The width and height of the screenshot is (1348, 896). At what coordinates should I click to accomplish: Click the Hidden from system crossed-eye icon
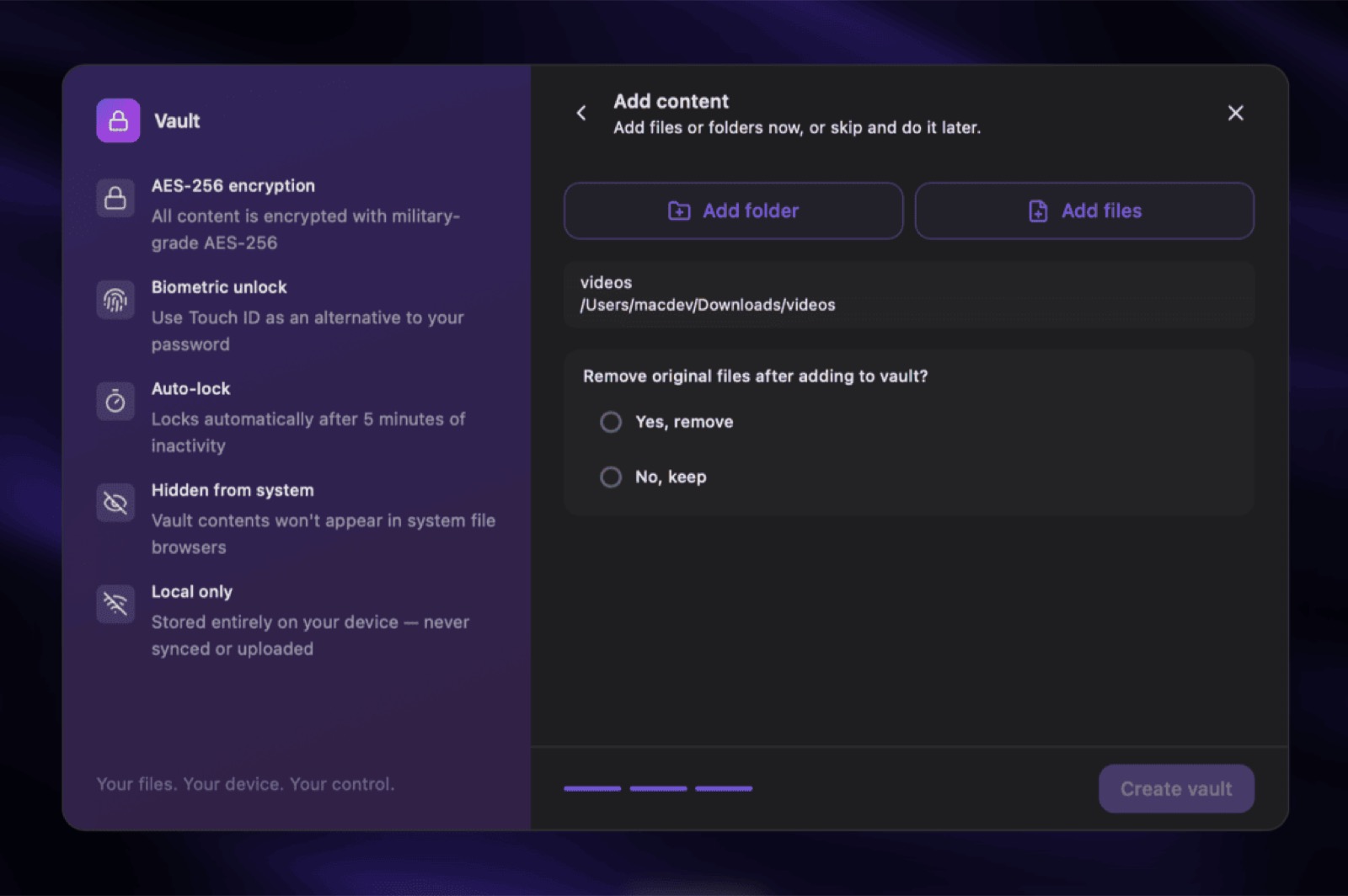pyautogui.click(x=115, y=503)
